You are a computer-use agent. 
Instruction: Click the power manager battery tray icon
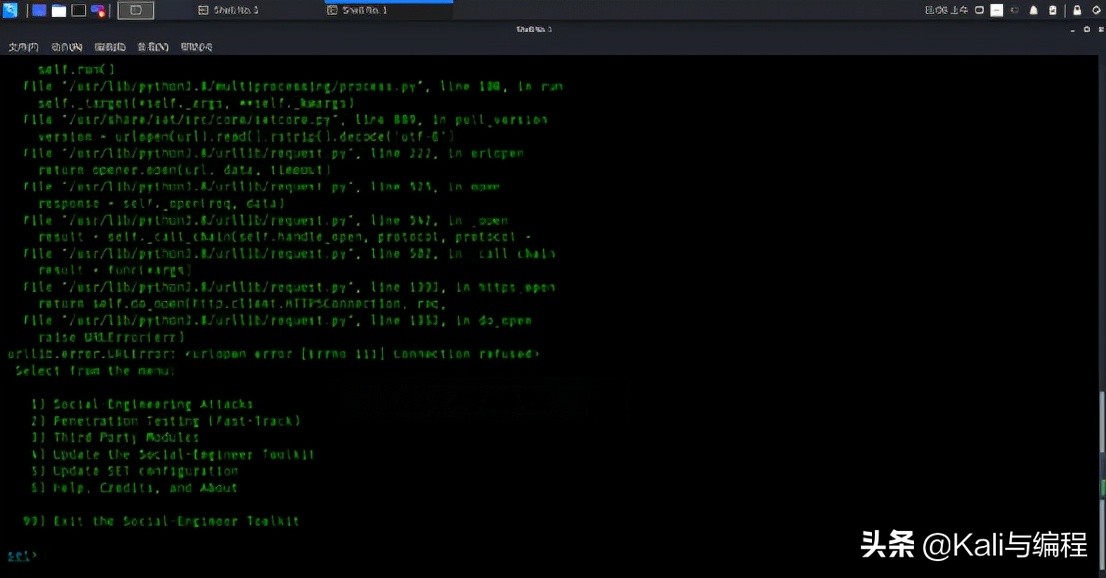point(1052,11)
